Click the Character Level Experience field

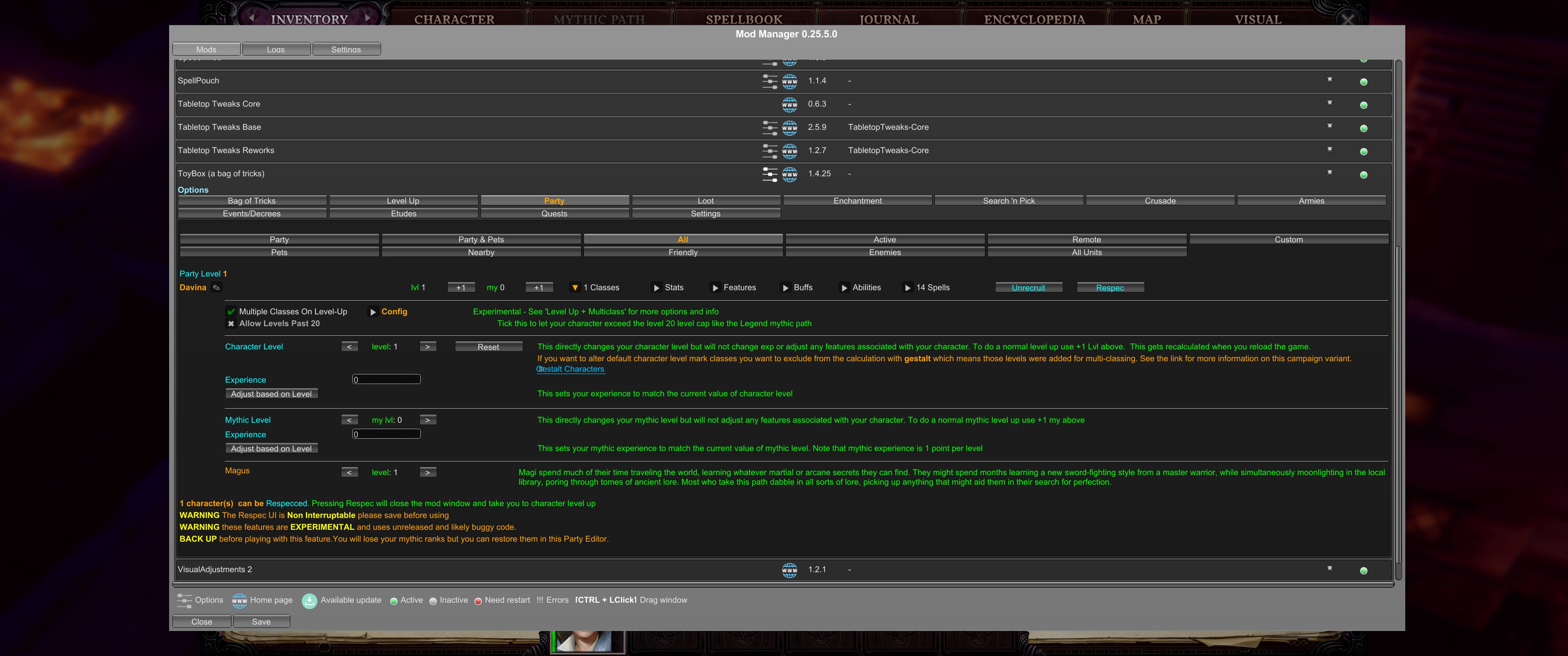coord(386,380)
